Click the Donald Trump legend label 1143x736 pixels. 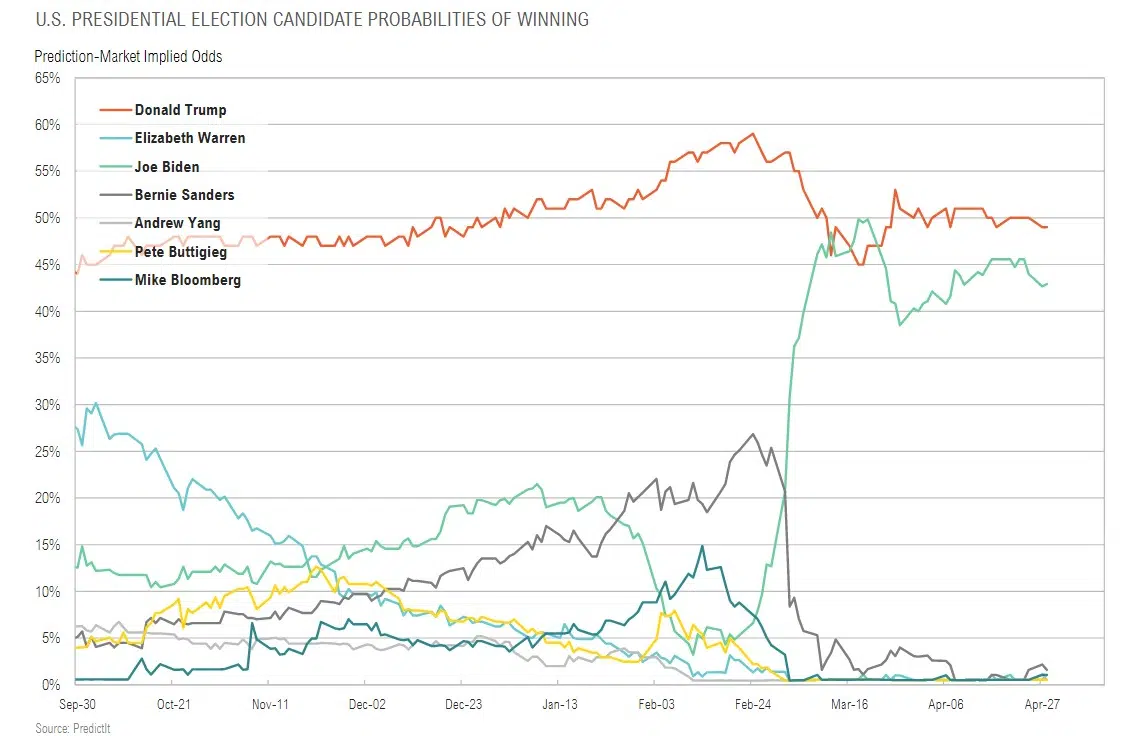[x=180, y=110]
